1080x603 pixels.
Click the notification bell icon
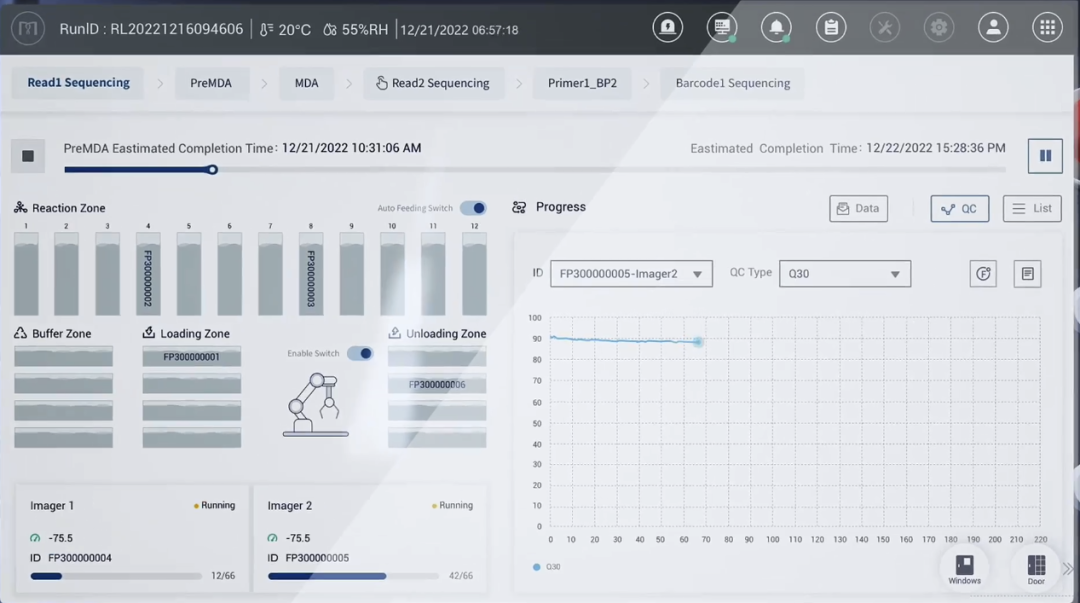[776, 28]
